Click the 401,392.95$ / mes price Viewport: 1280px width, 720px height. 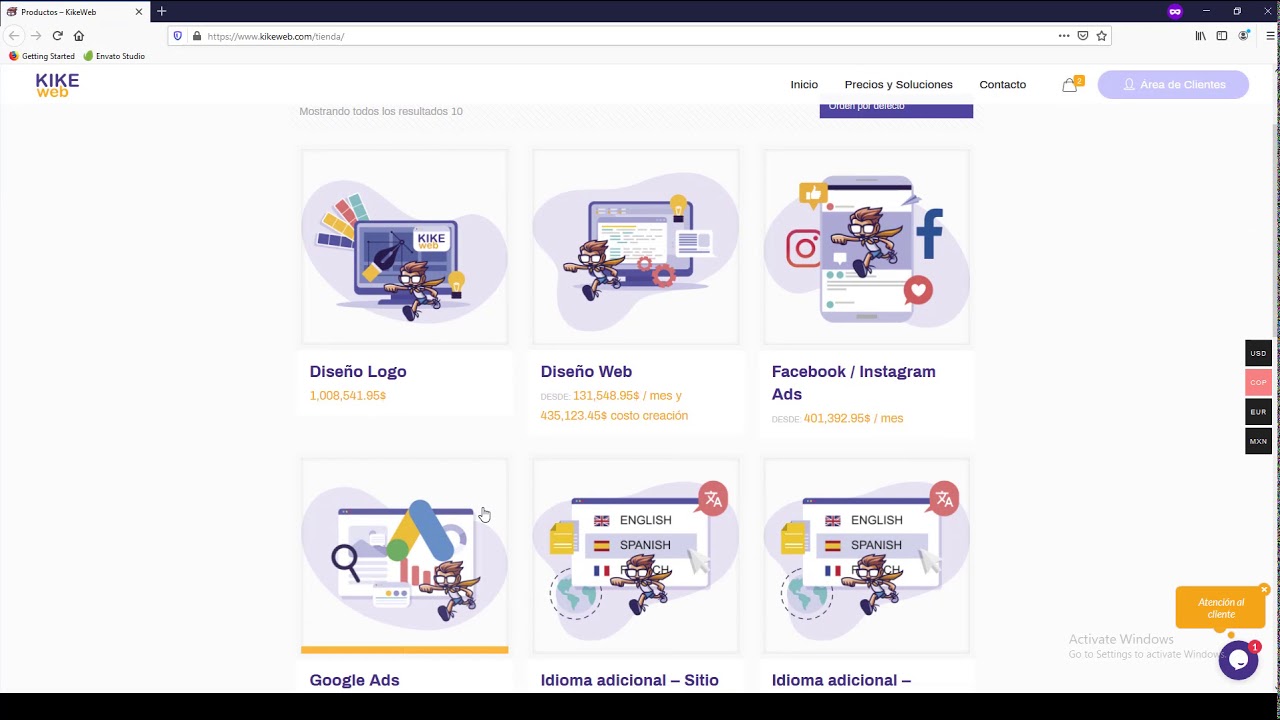(853, 419)
